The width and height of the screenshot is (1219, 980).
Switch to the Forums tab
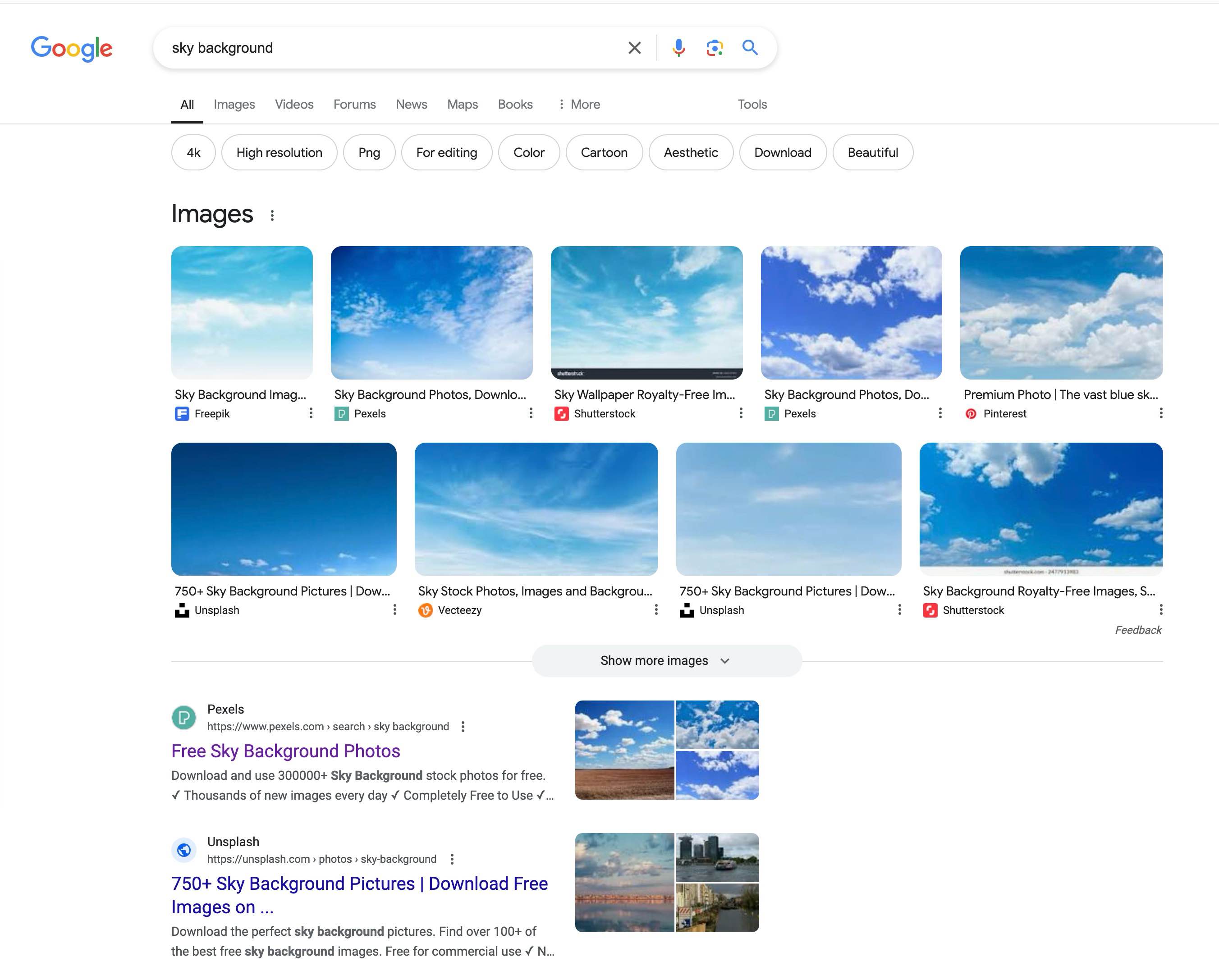[354, 105]
